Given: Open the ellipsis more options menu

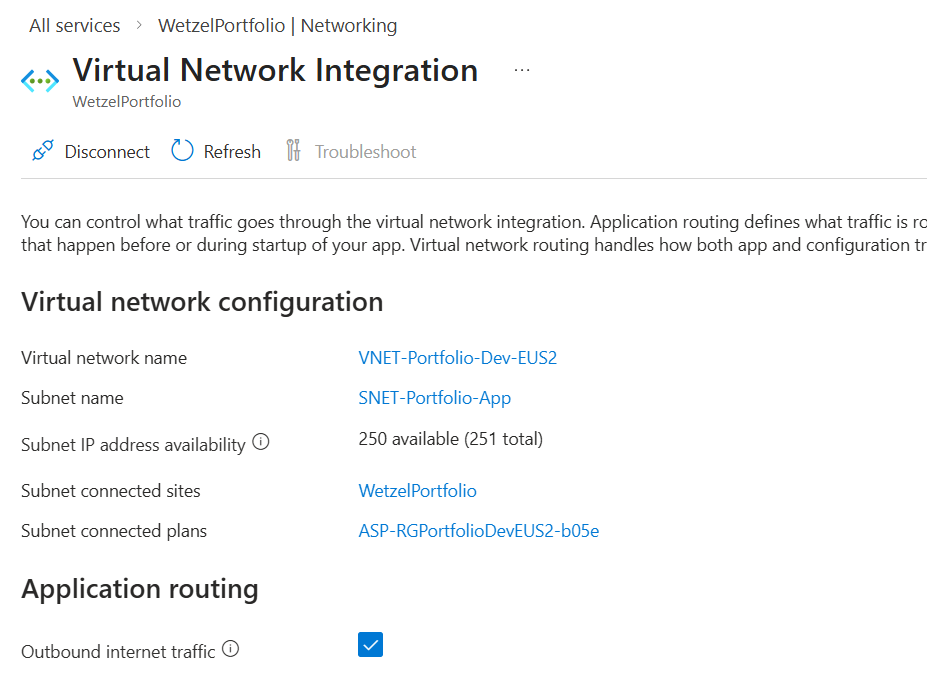Looking at the screenshot, I should point(521,70).
